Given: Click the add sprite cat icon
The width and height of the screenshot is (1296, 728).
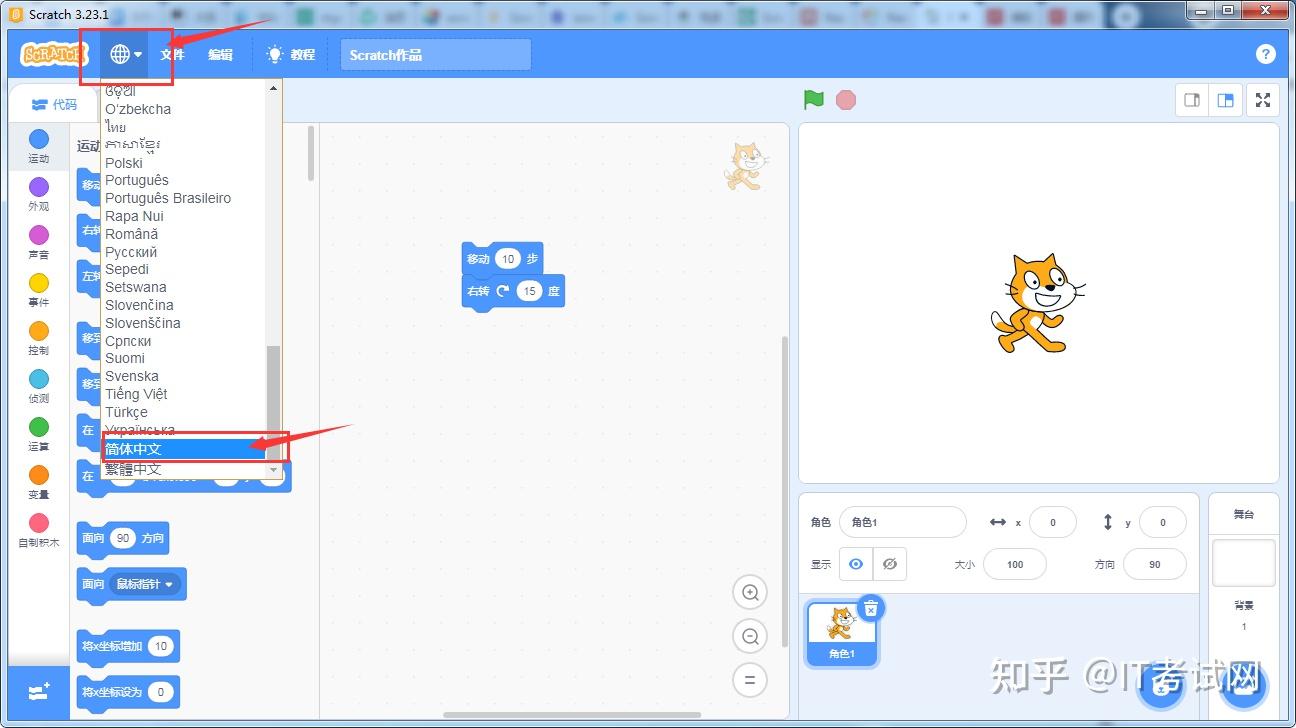Looking at the screenshot, I should 1161,687.
